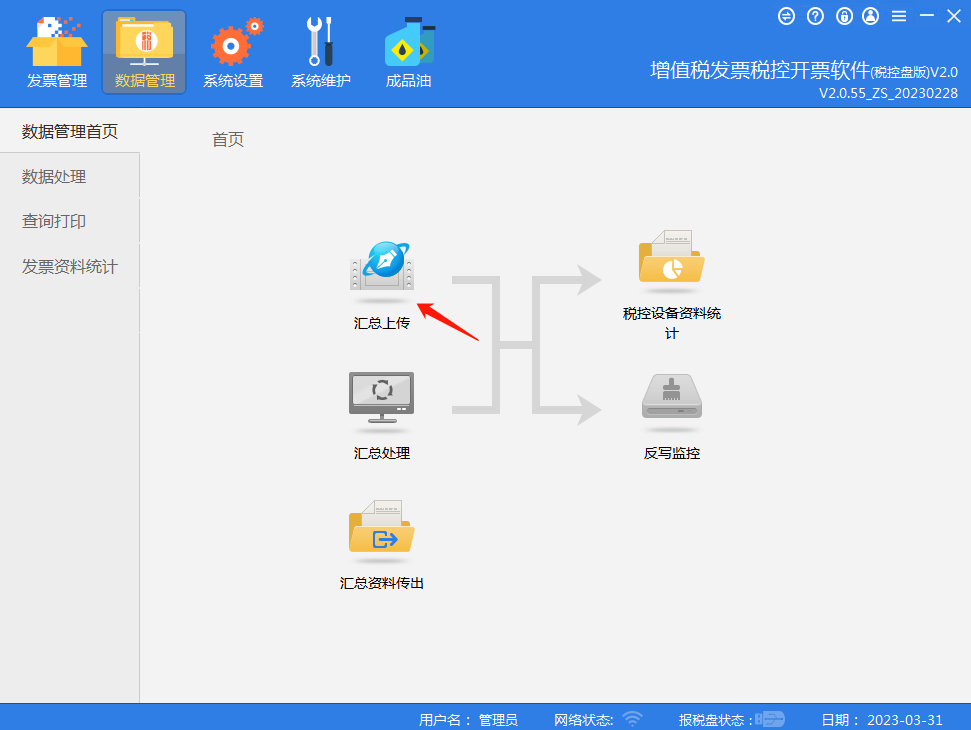Screen dimensions: 971x730
Task: Click the 网络状态 wifi icon
Action: point(632,719)
